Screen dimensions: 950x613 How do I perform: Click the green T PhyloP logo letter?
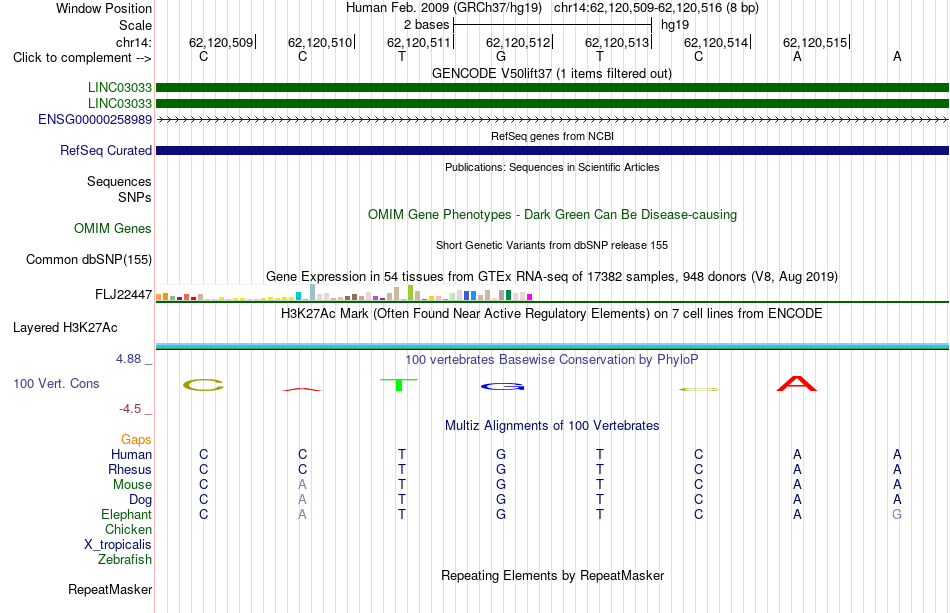(399, 385)
